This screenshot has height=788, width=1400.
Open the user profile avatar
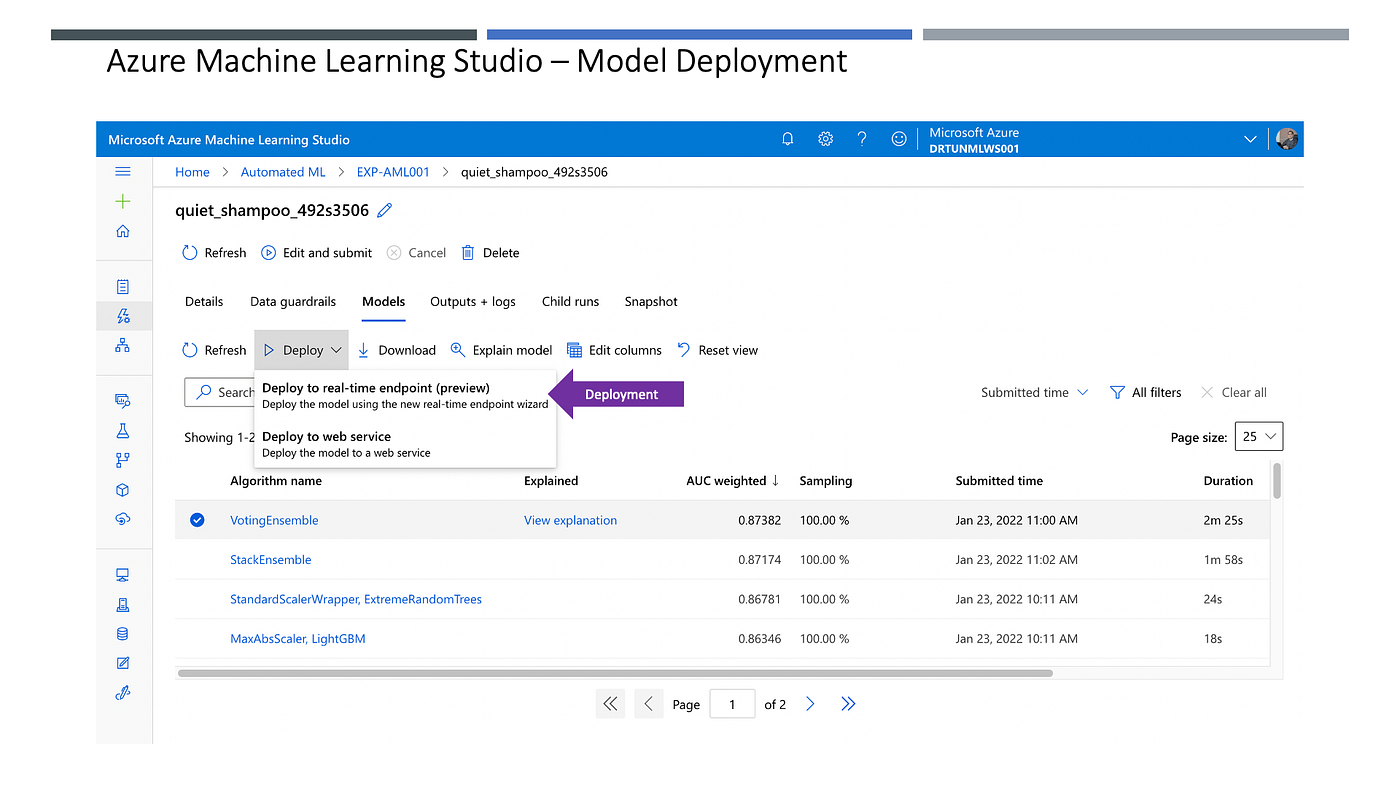[1287, 139]
